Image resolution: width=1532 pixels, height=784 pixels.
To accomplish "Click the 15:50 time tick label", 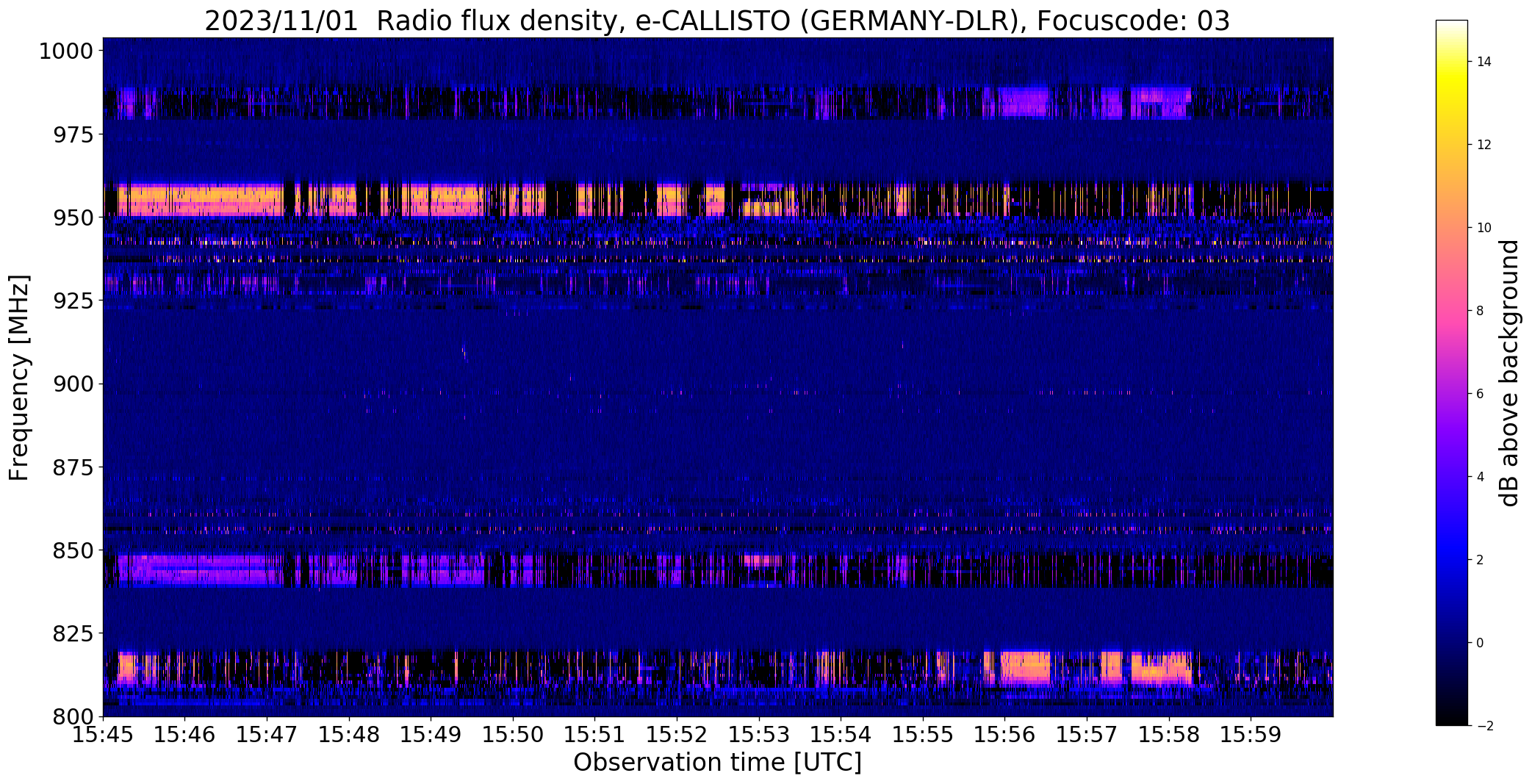I will pos(513,734).
